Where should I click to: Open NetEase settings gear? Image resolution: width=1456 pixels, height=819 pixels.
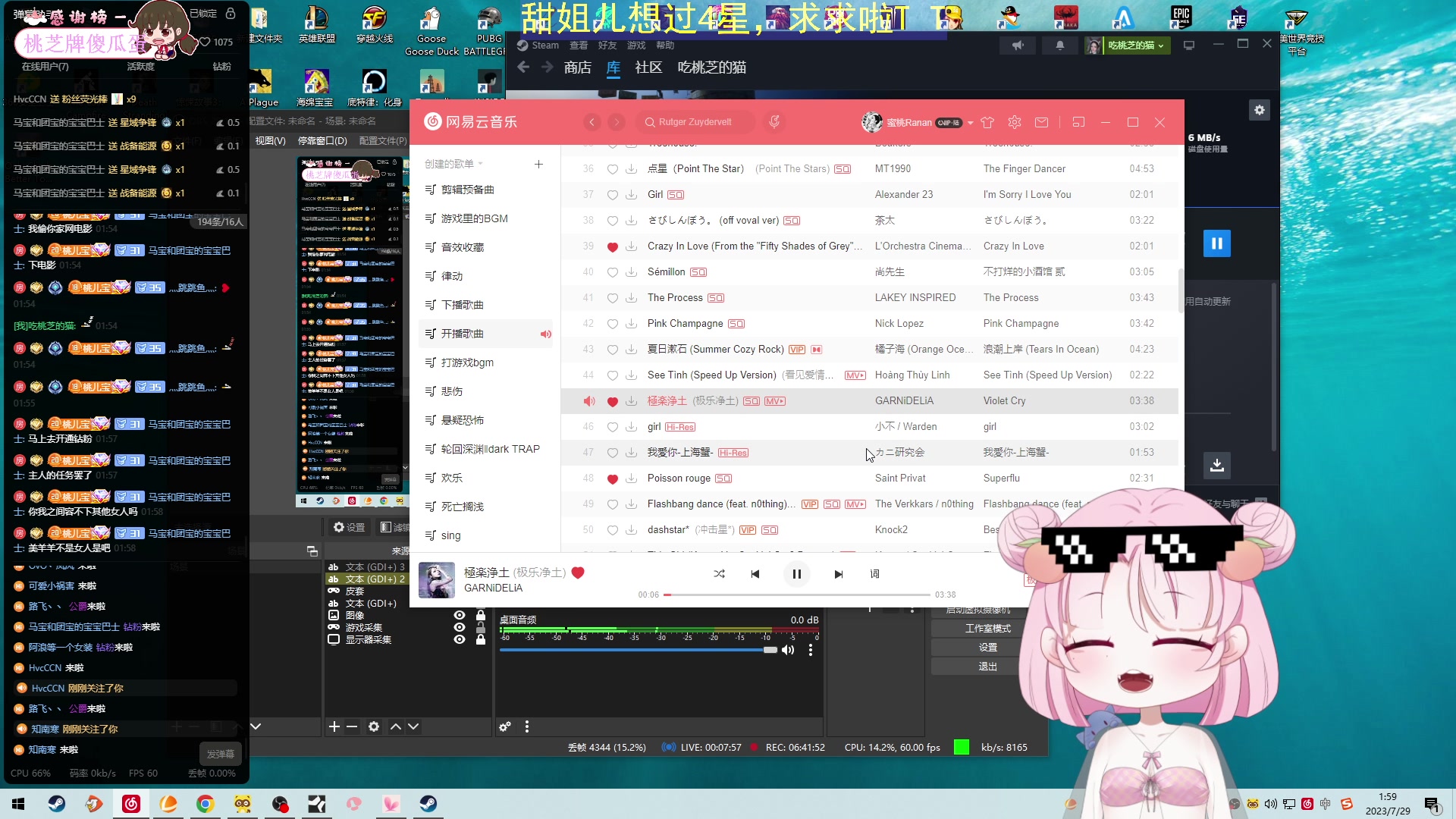(1015, 122)
